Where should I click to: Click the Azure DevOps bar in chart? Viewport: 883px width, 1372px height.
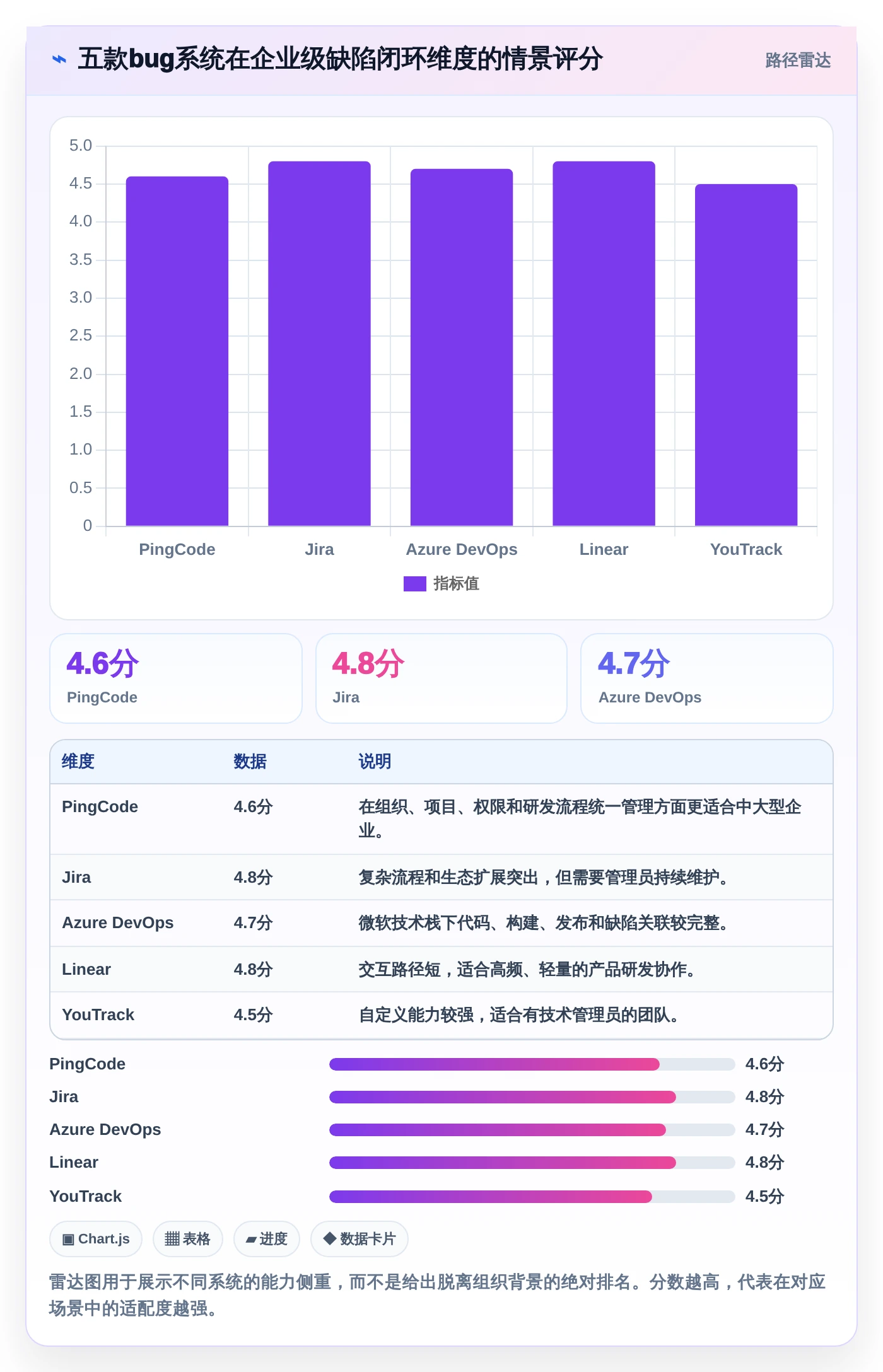tap(462, 347)
